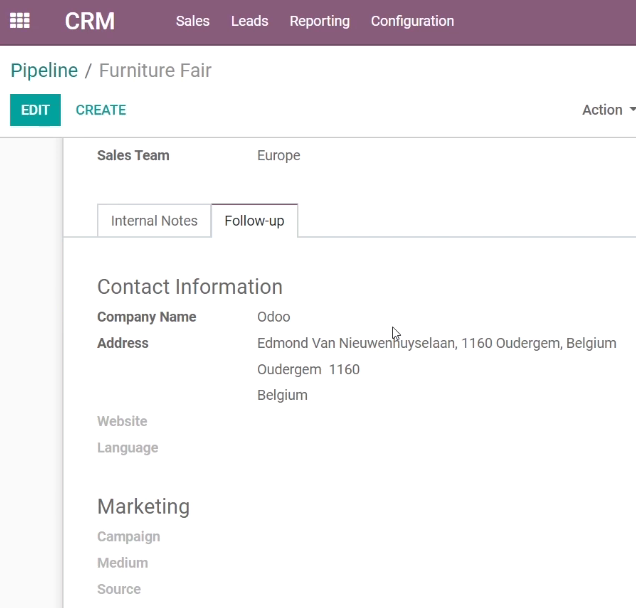Open the apps grid menu icon
636x608 pixels.
click(x=19, y=21)
